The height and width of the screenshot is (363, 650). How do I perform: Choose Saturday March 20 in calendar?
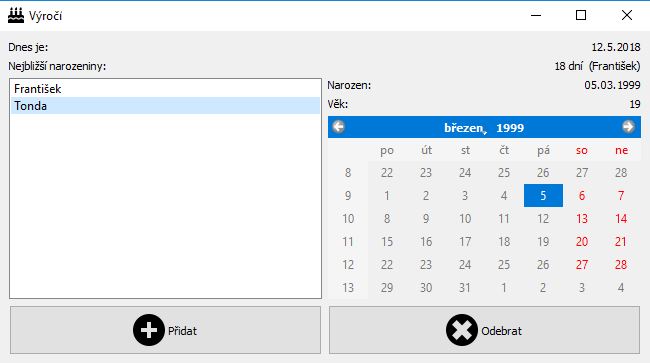point(582,242)
